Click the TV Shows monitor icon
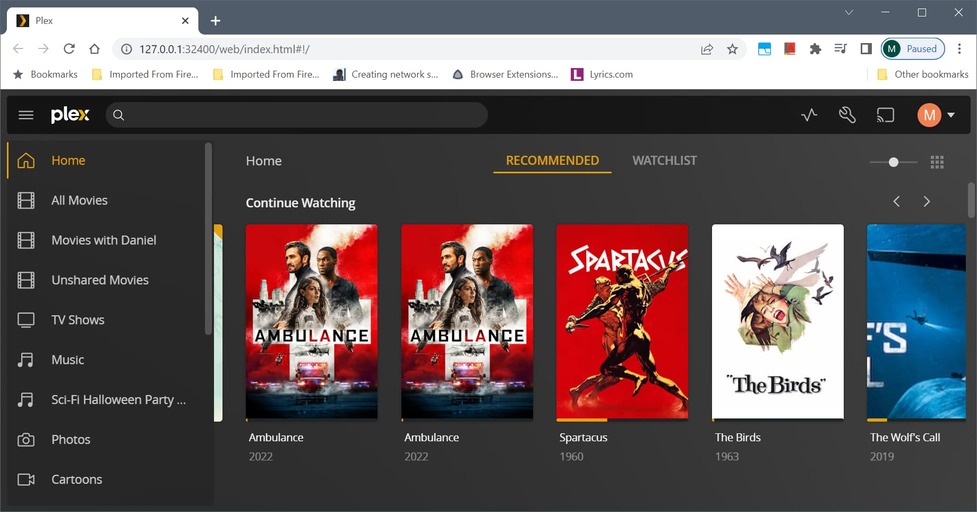Image resolution: width=977 pixels, height=512 pixels. (26, 320)
